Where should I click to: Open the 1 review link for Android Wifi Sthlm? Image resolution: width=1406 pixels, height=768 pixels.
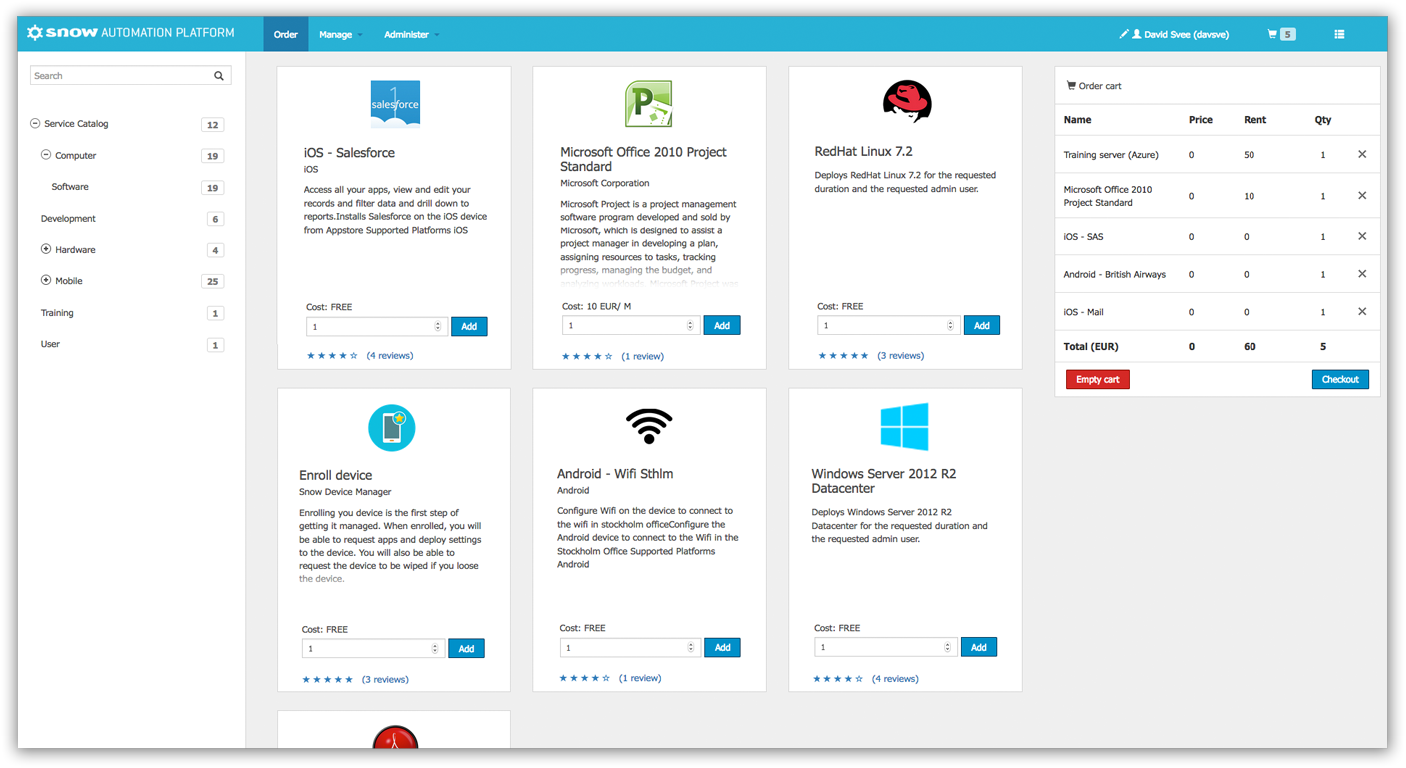(x=640, y=678)
